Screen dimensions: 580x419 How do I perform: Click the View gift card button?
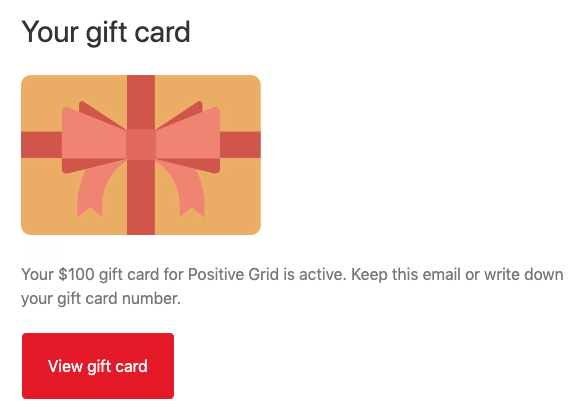pos(98,366)
